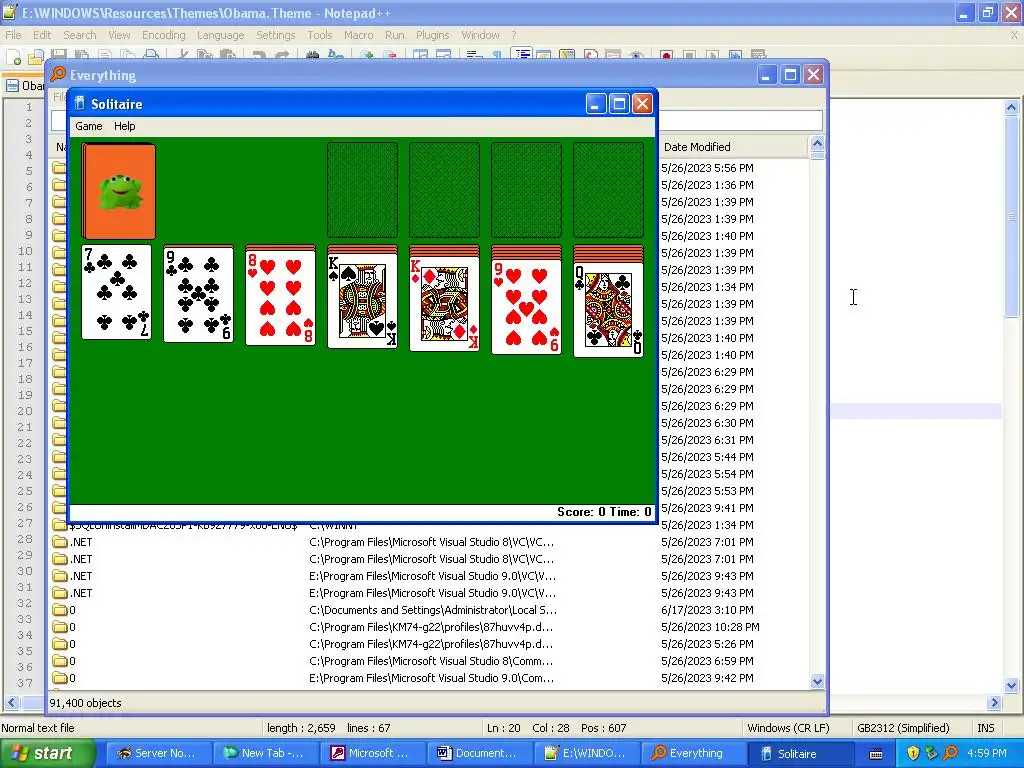Click Notepad++ horizontal scrollbar right arrow
This screenshot has width=1024, height=768.
coord(994,703)
